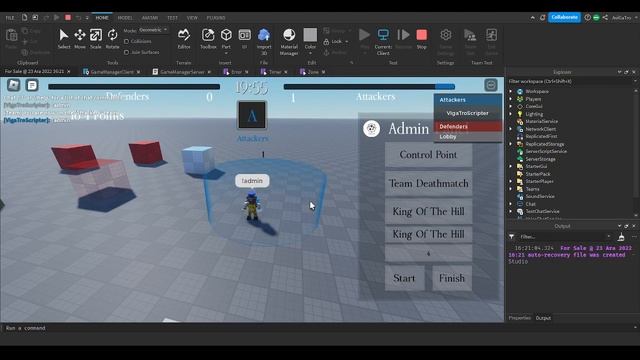Switch to the Properties bottom tab
This screenshot has height=360, width=640.
click(x=519, y=318)
